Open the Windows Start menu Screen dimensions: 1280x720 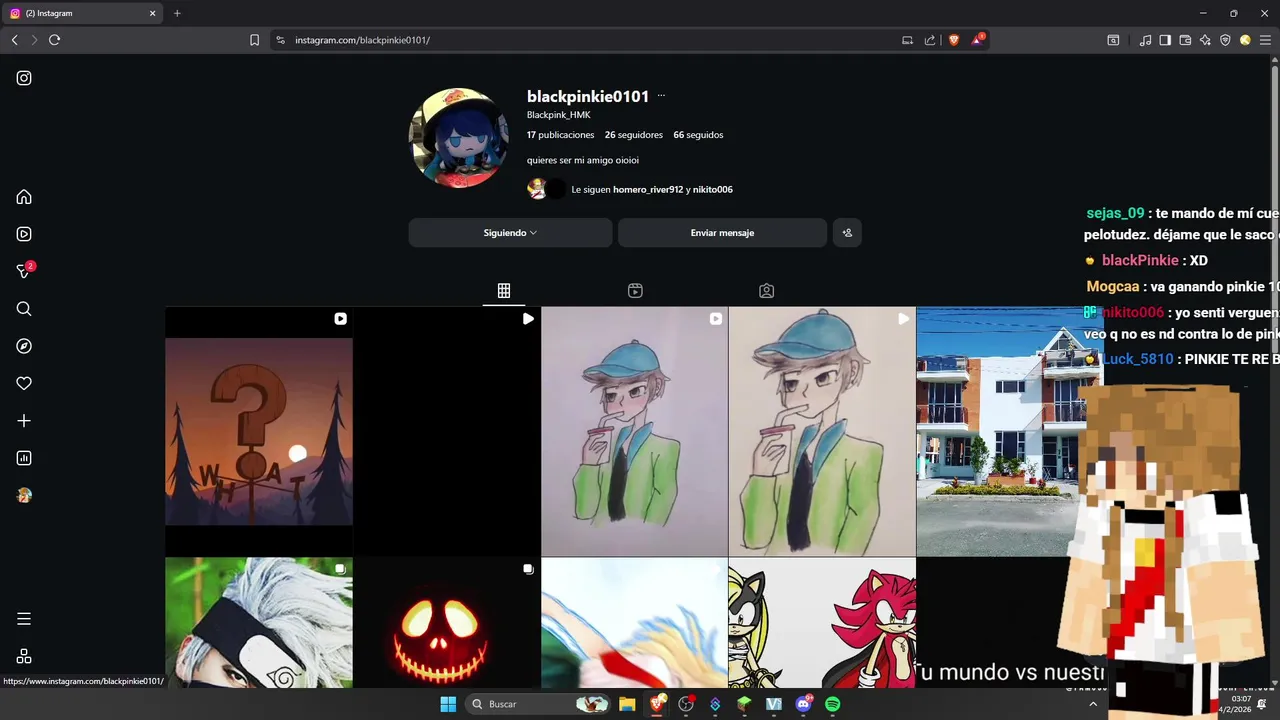(448, 704)
